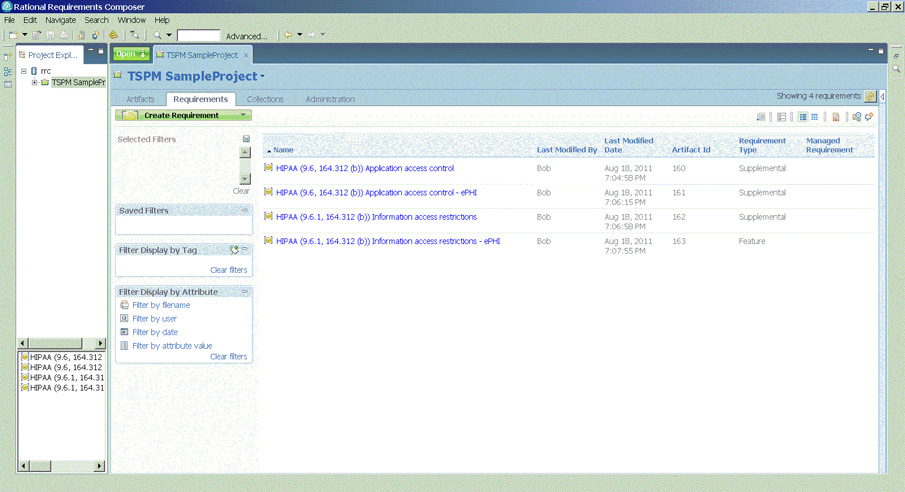Viewport: 905px width, 492px height.
Task: Click Filter by date
Action: [155, 332]
